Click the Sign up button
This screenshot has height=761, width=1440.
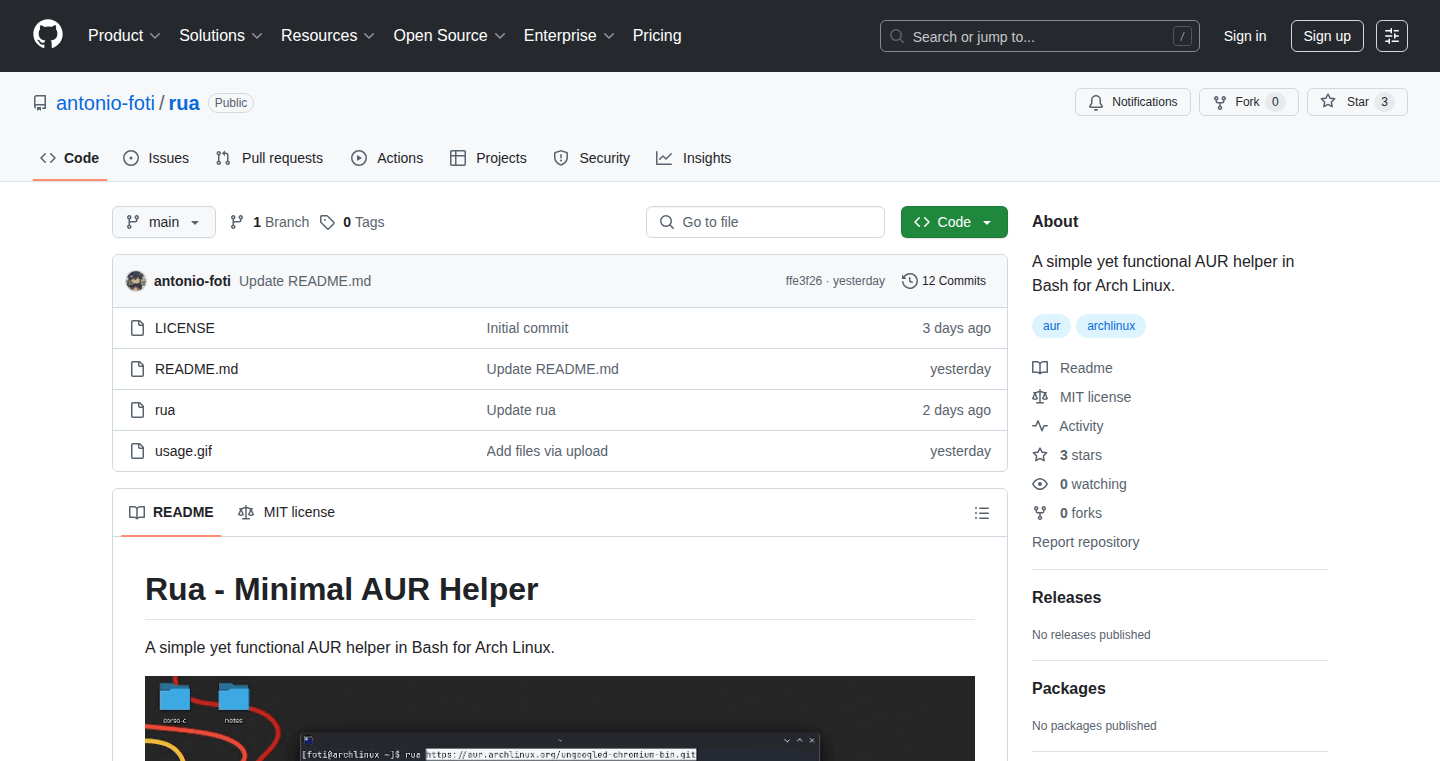pyautogui.click(x=1327, y=36)
